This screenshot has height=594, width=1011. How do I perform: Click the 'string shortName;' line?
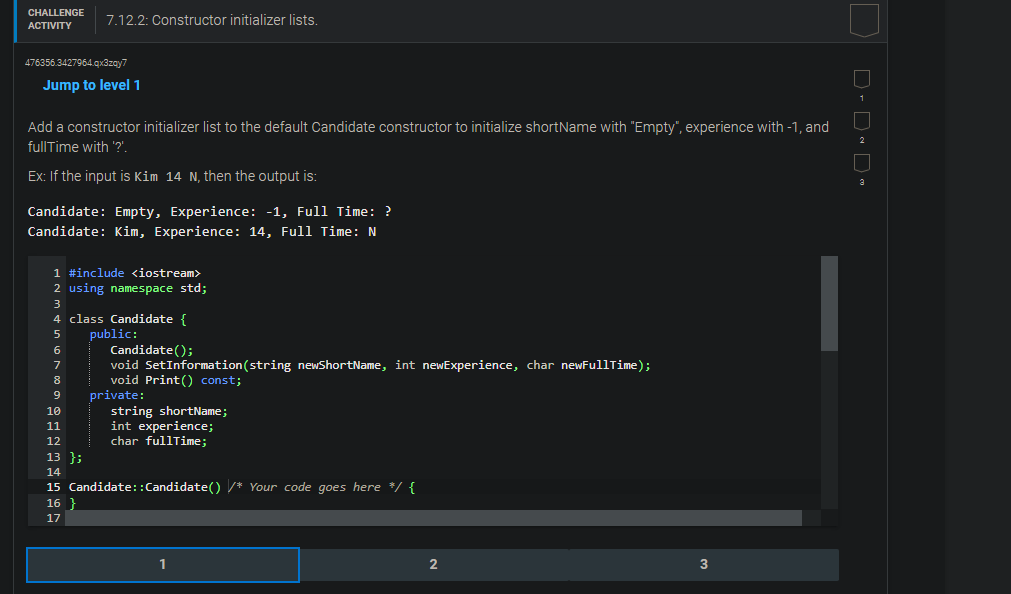[169, 411]
